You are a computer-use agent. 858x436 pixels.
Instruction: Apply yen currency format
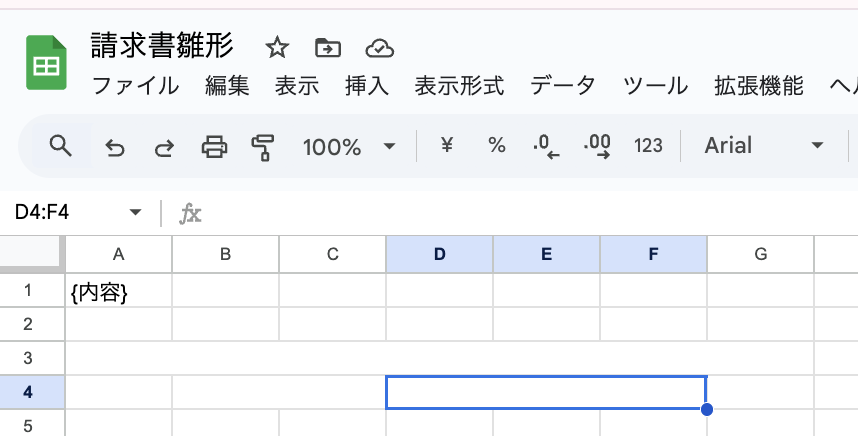click(x=447, y=146)
